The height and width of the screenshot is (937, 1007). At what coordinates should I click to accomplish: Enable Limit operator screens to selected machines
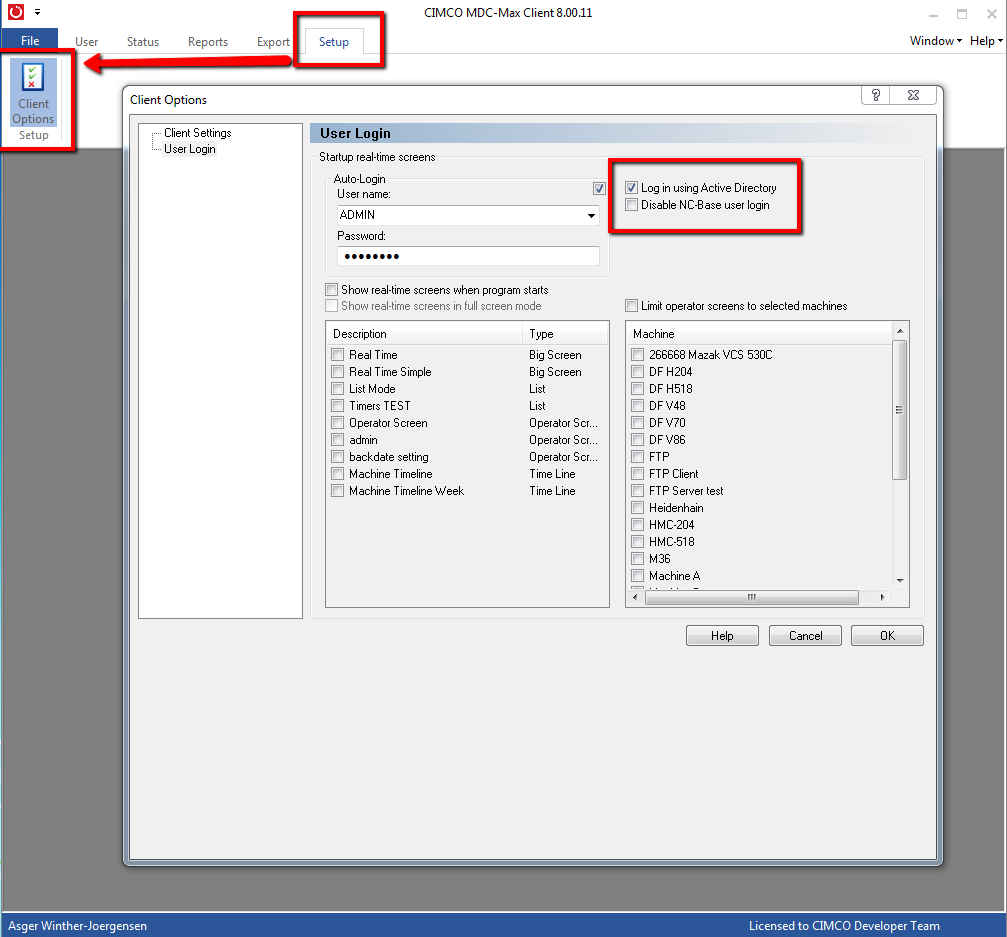pyautogui.click(x=631, y=306)
